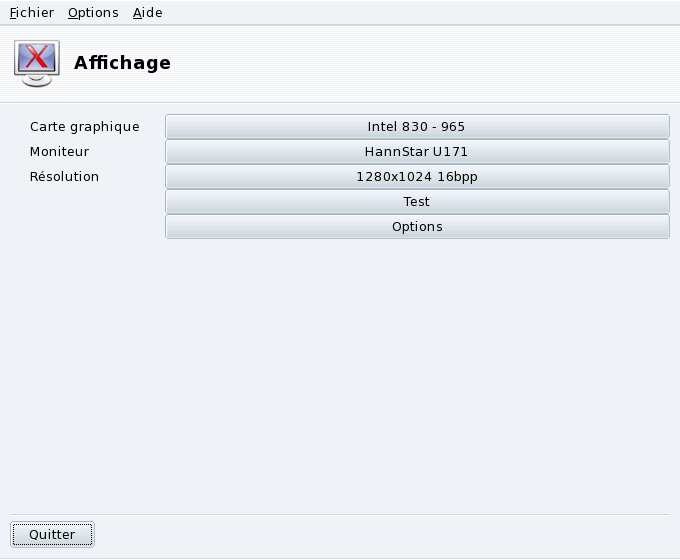Open the Options button below Test

point(416,227)
